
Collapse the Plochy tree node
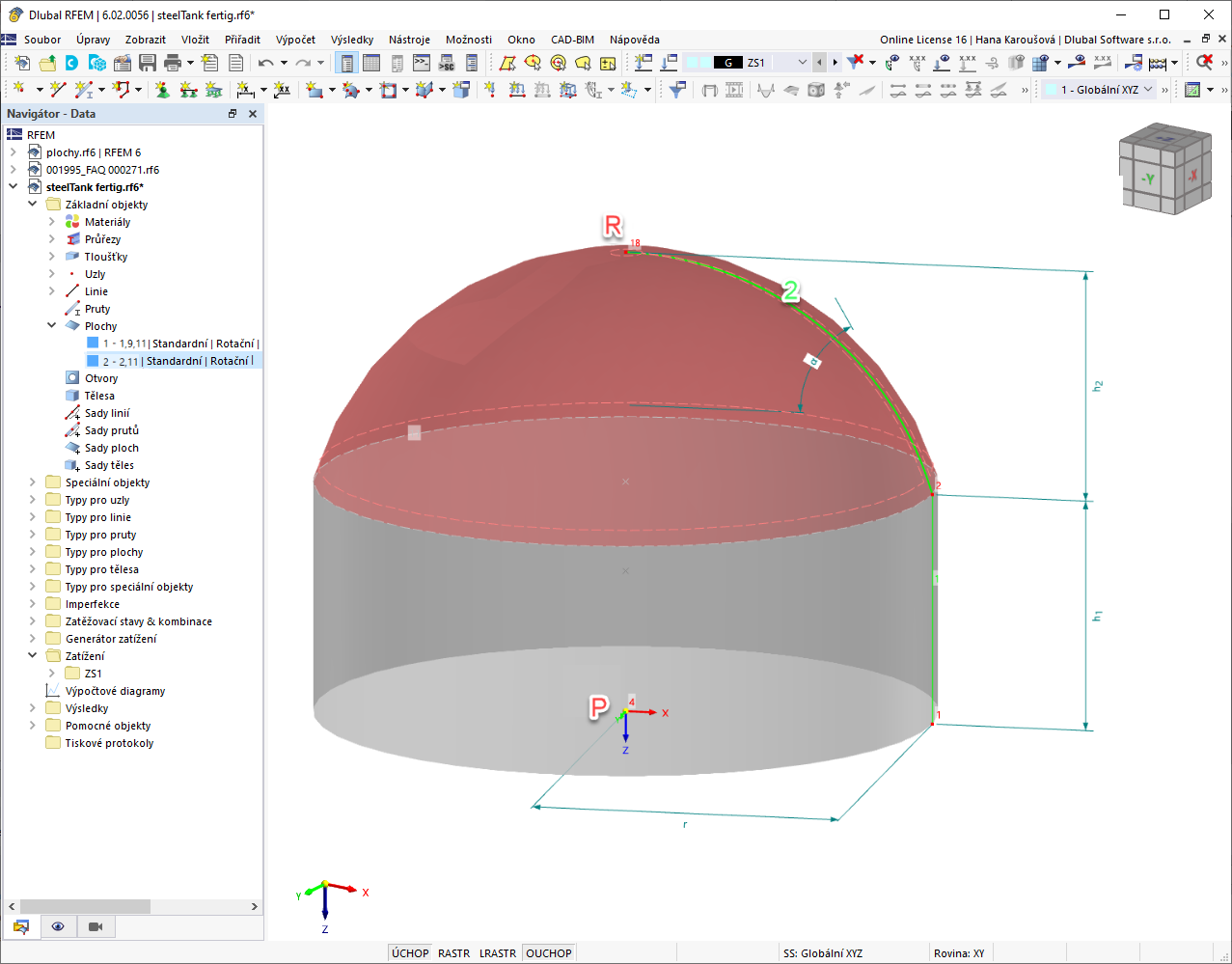52,326
